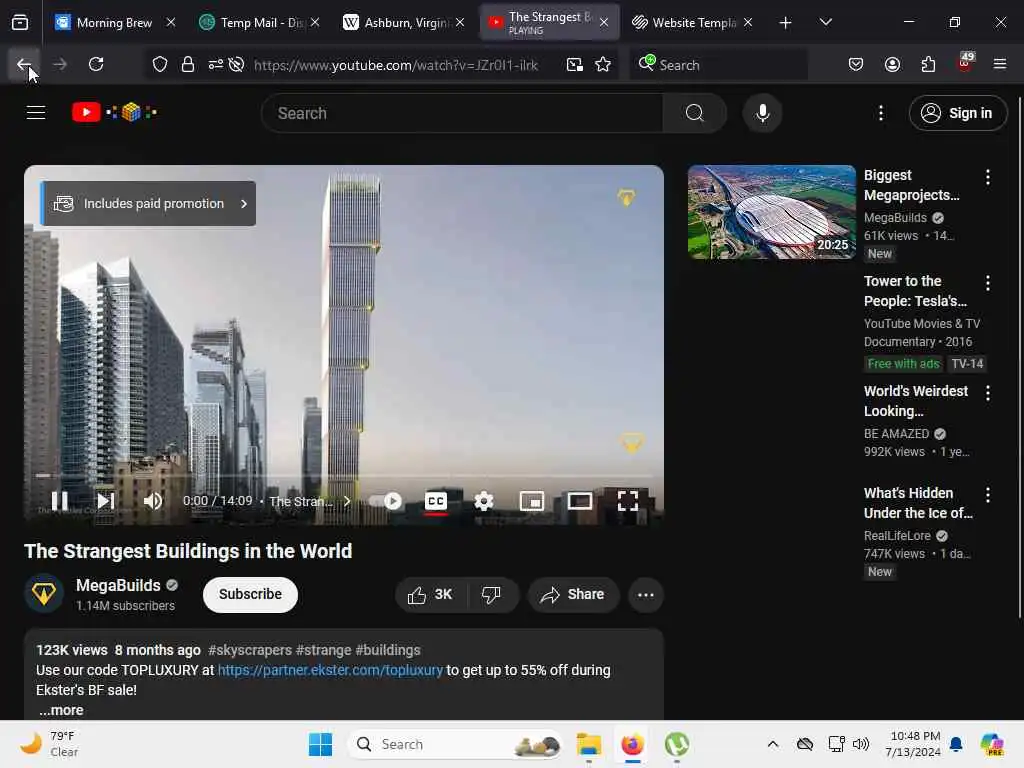Open Firefox View tab icon
The width and height of the screenshot is (1024, 768).
point(20,23)
